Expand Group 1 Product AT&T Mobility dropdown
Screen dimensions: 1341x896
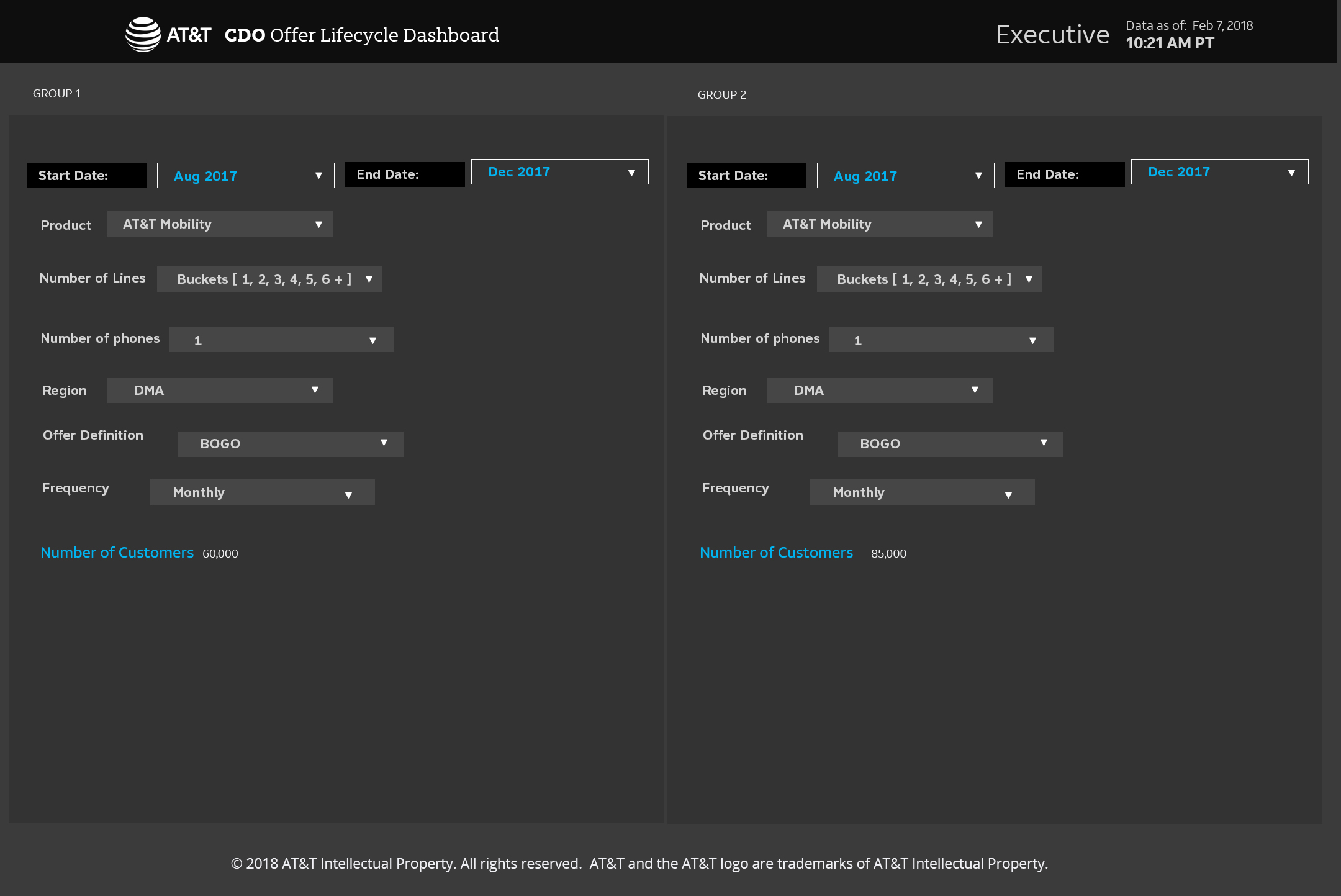pyautogui.click(x=220, y=224)
